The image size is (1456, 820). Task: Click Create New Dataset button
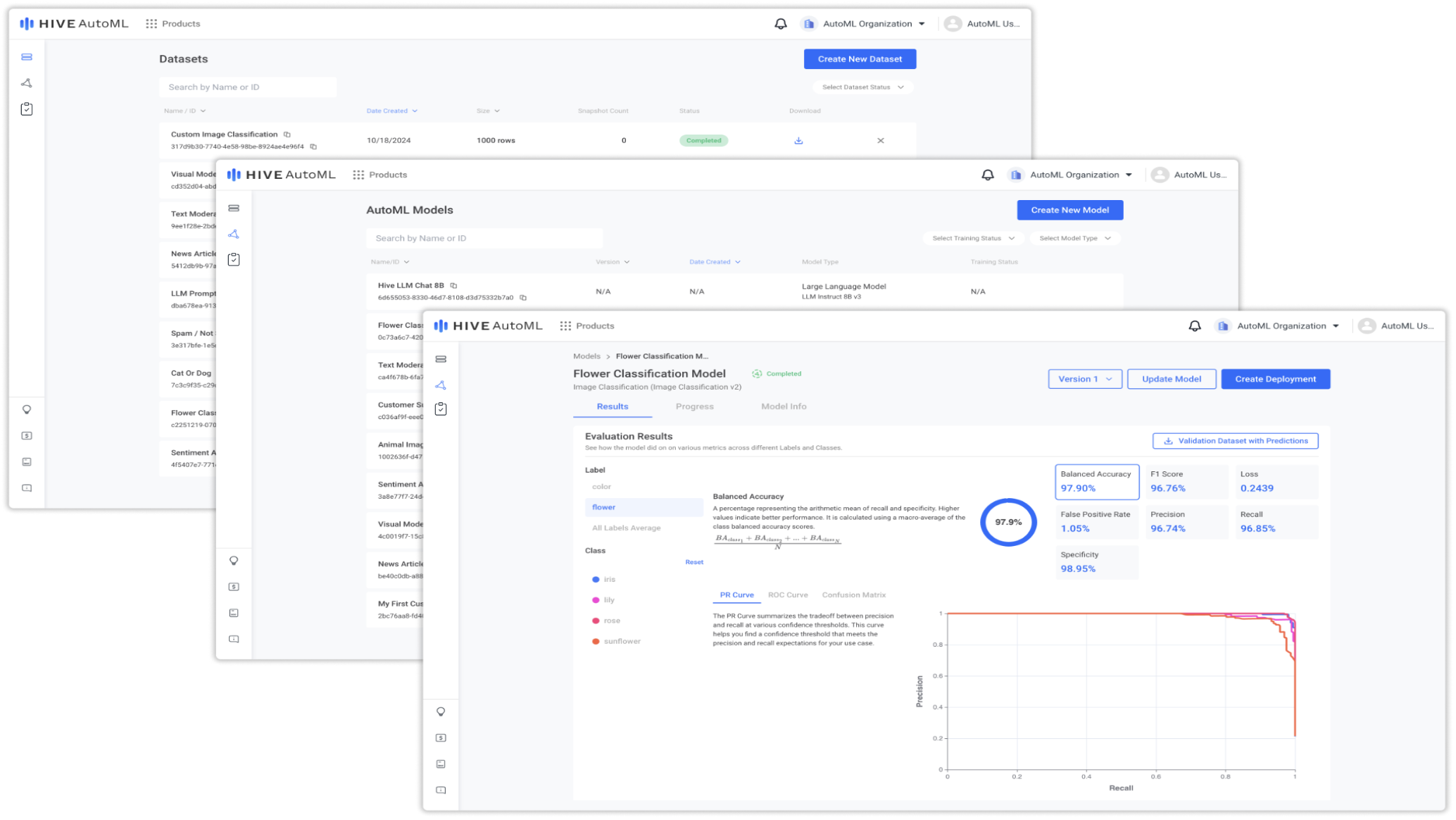tap(860, 59)
